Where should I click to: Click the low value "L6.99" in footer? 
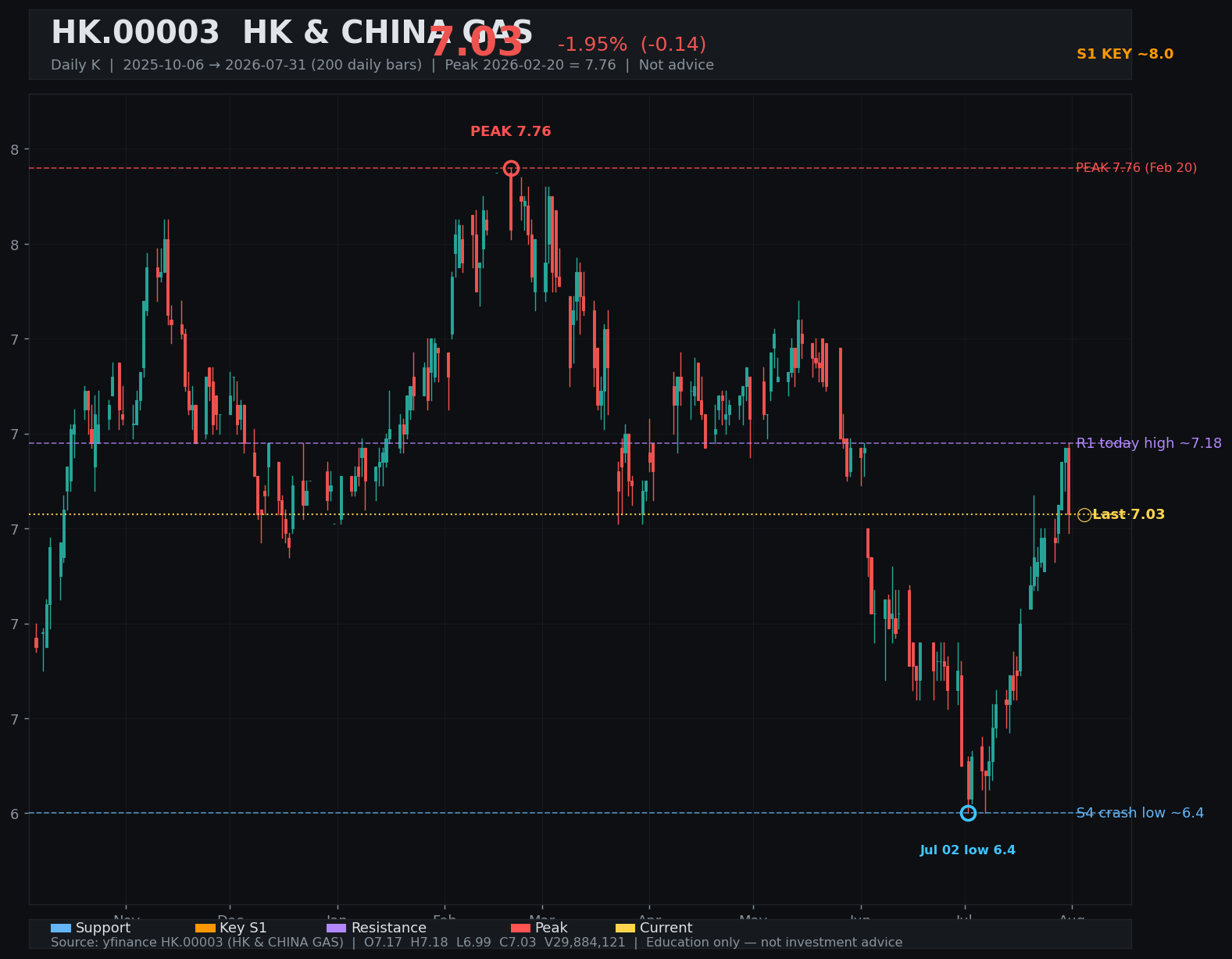click(x=475, y=943)
